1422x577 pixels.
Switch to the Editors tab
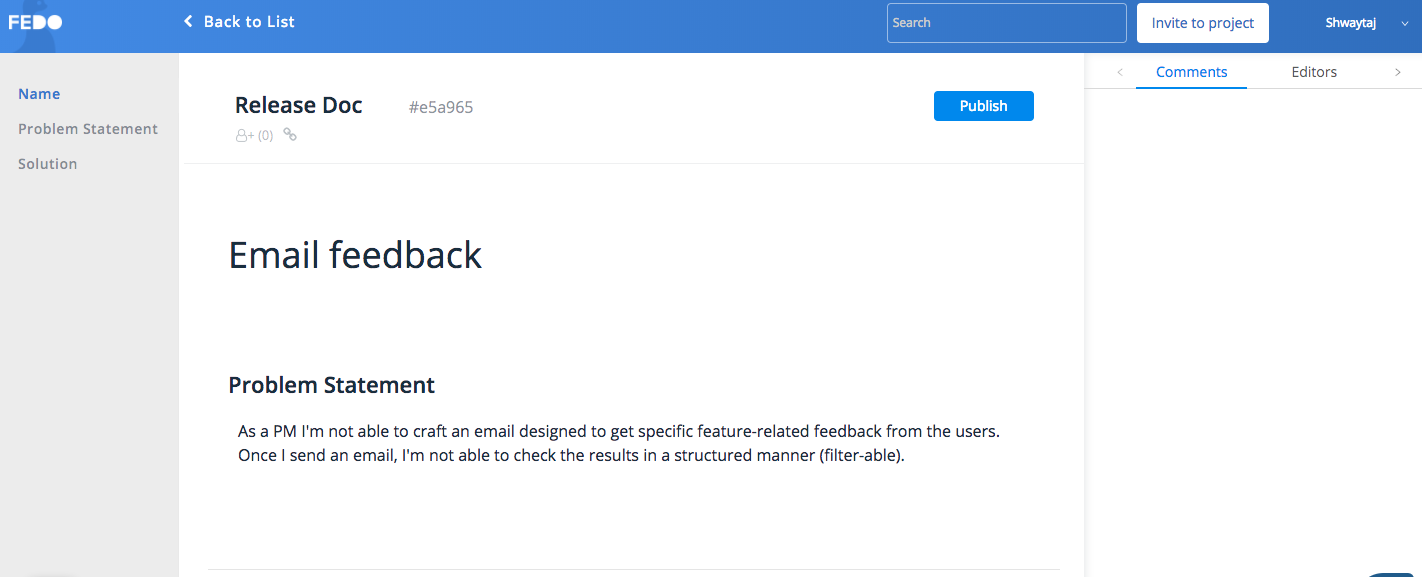point(1314,72)
